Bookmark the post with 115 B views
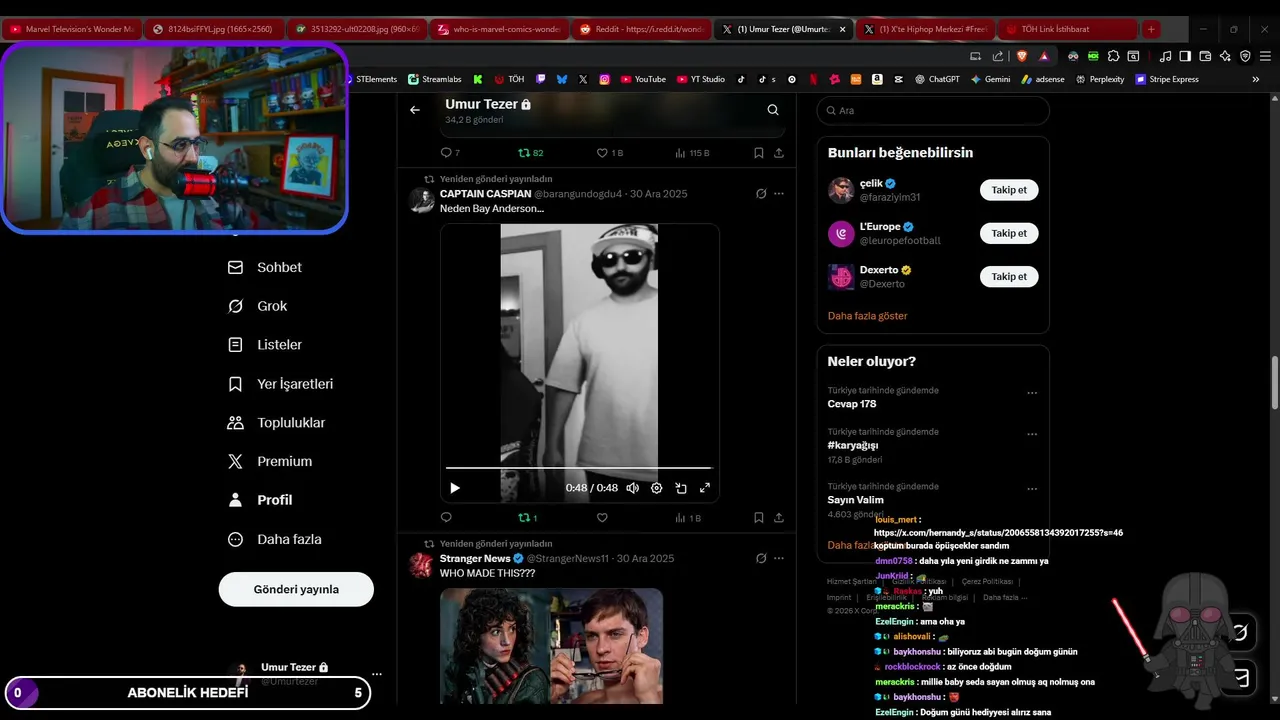This screenshot has height=720, width=1280. (x=759, y=153)
